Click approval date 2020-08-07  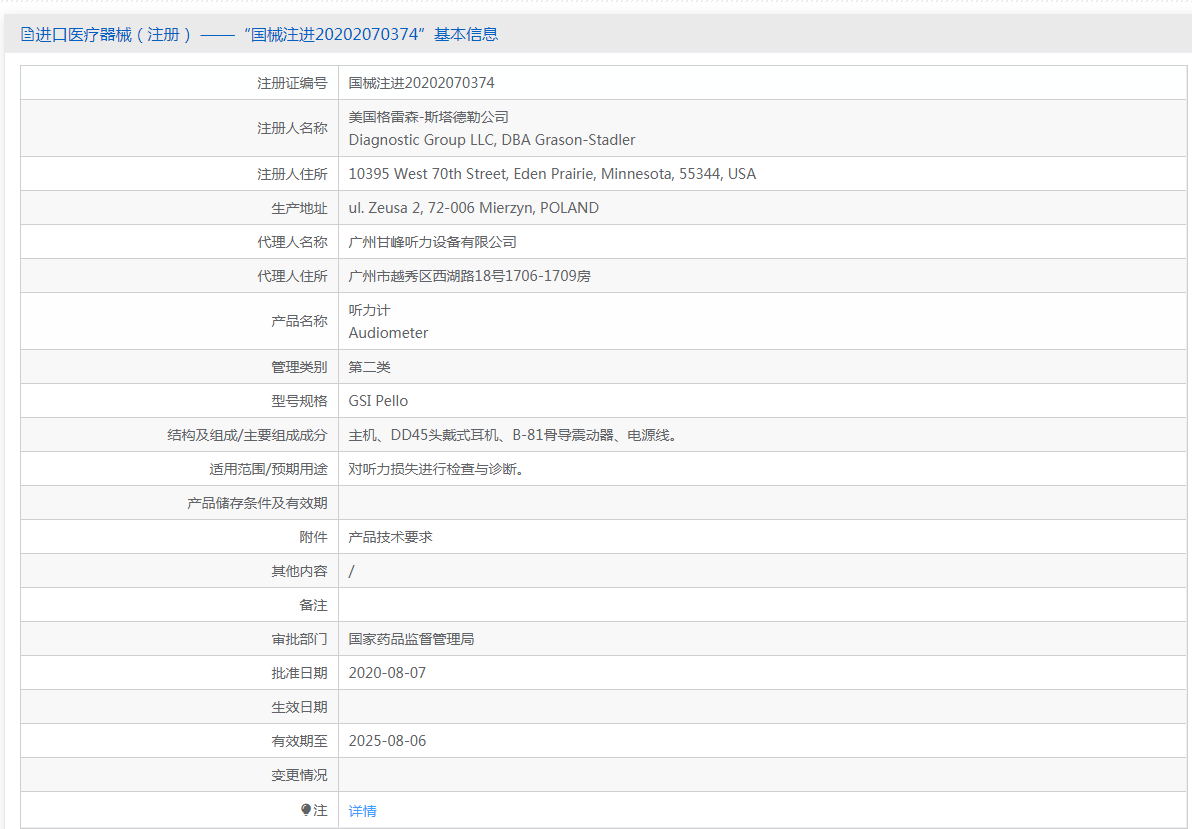pos(387,673)
